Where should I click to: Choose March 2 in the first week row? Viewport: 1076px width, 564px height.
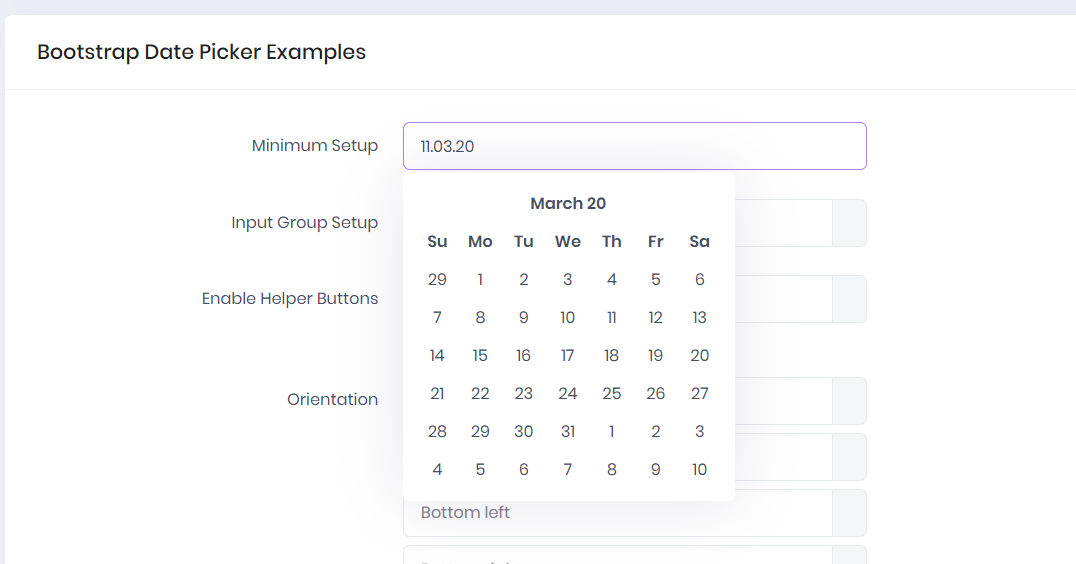click(x=524, y=280)
